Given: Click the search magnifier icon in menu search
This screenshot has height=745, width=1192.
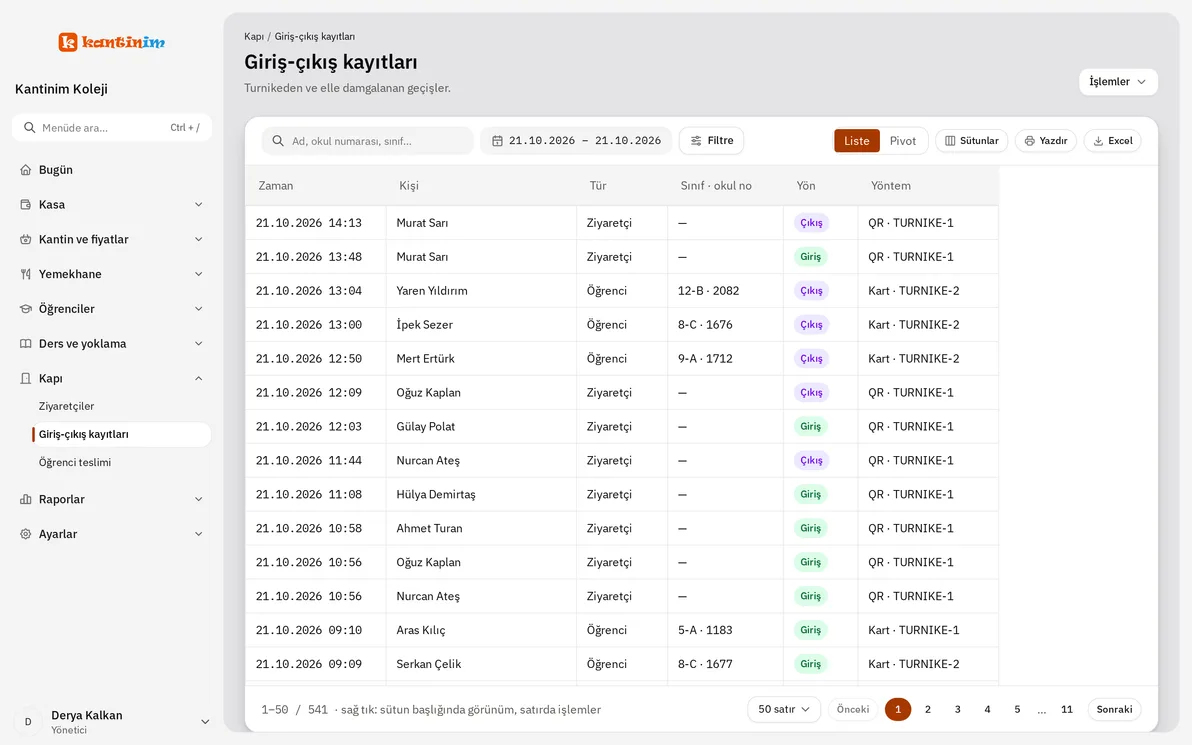Looking at the screenshot, I should (30, 128).
